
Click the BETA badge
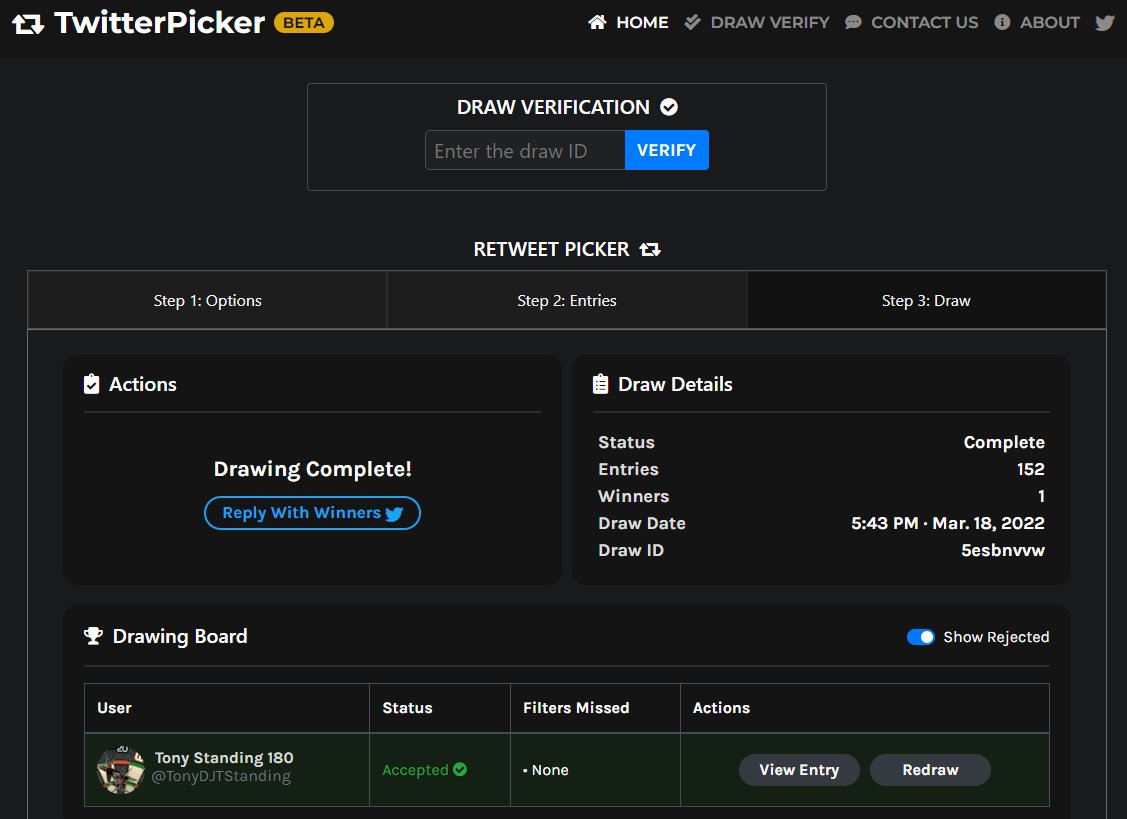pos(303,23)
